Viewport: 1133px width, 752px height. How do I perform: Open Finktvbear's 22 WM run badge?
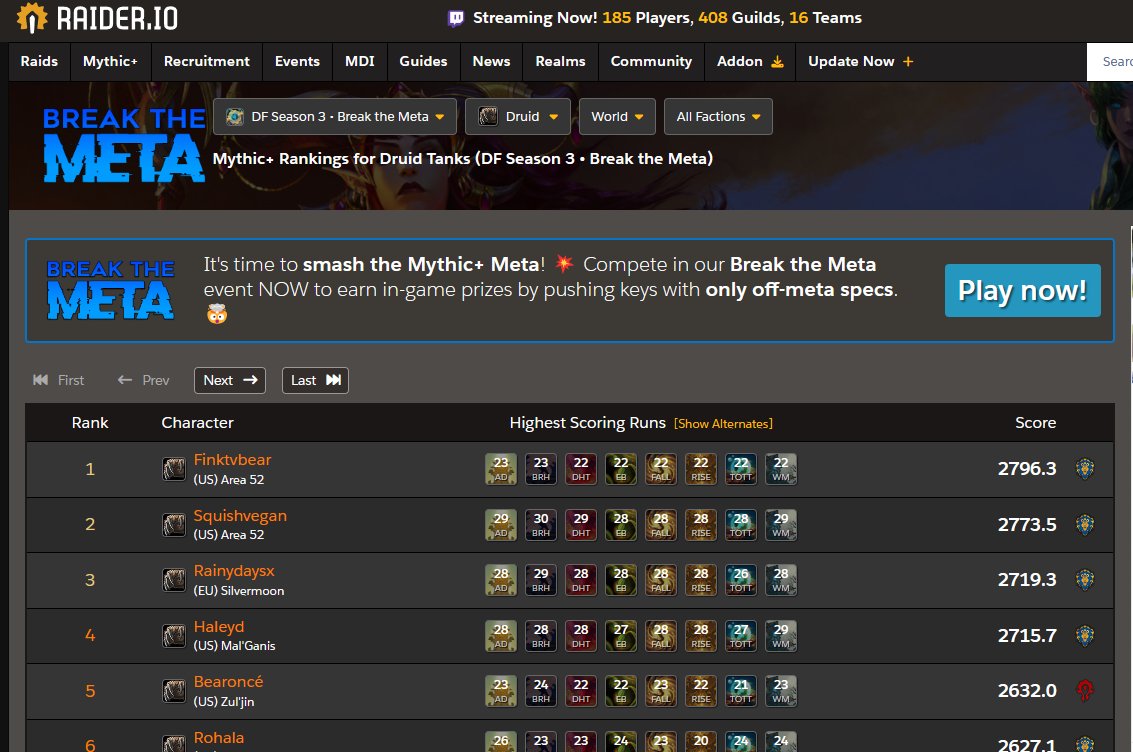(x=781, y=469)
